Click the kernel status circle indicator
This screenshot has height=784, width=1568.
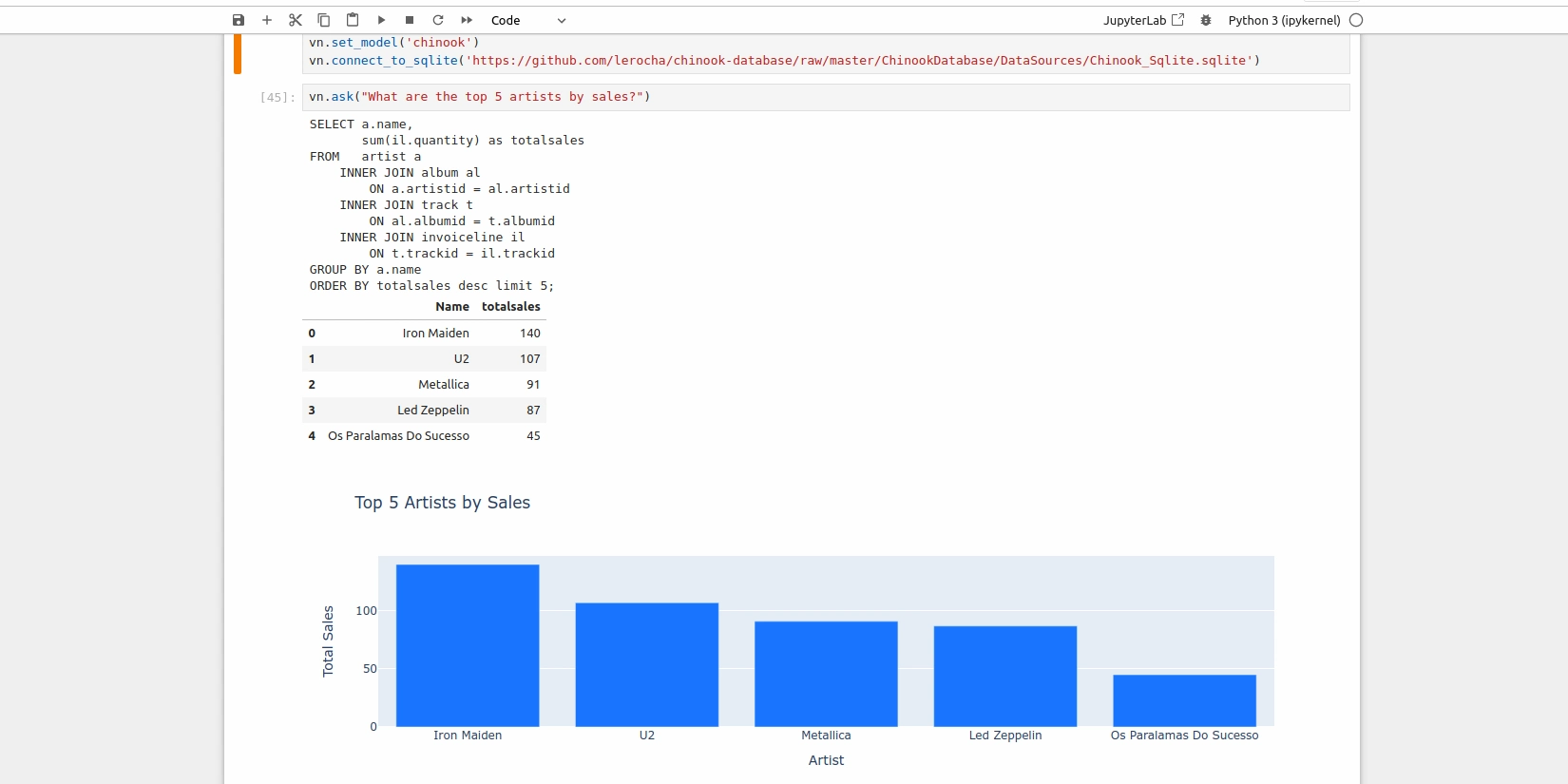click(x=1356, y=20)
